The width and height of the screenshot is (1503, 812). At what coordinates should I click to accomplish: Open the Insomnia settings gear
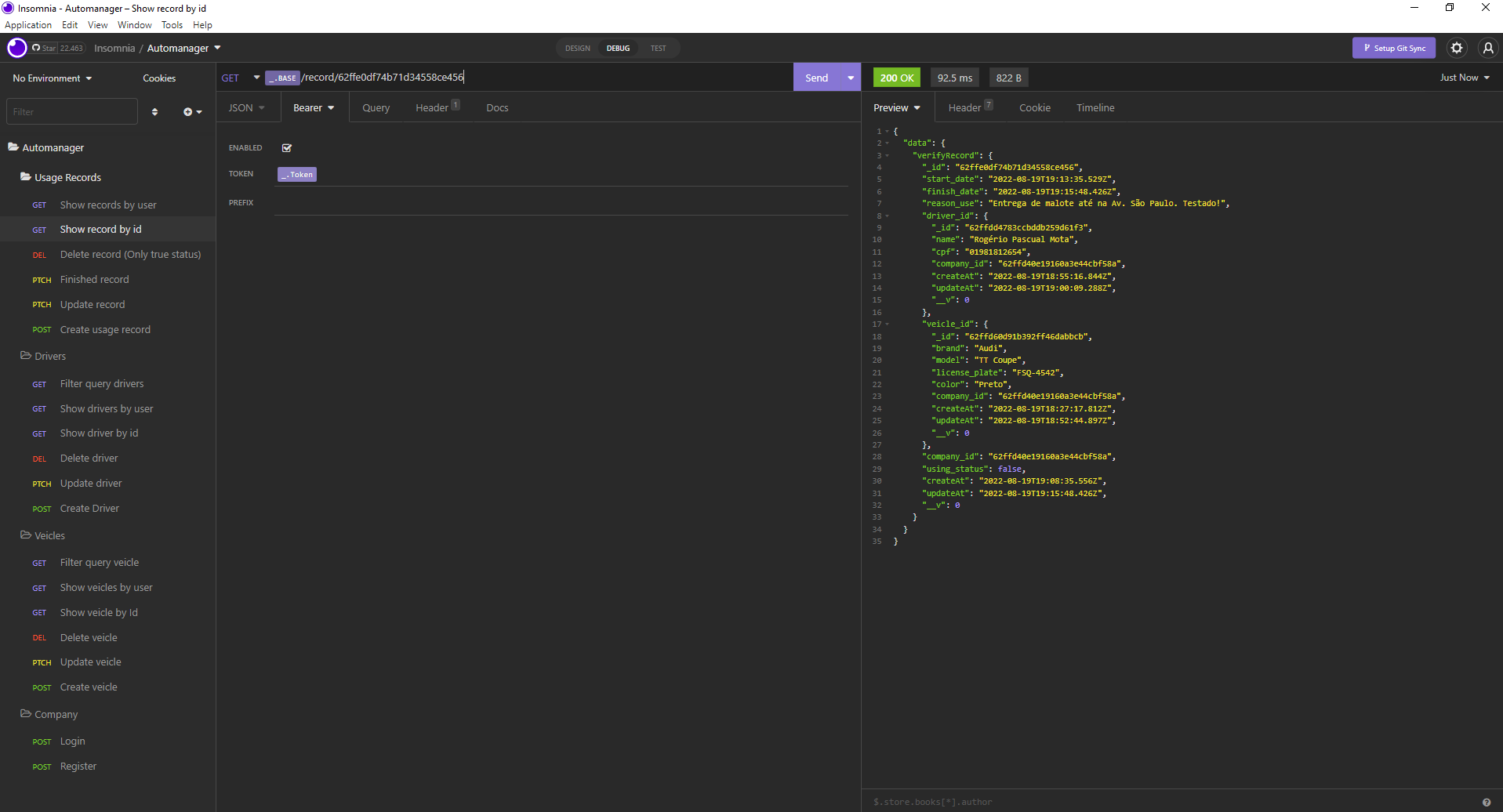[1457, 48]
